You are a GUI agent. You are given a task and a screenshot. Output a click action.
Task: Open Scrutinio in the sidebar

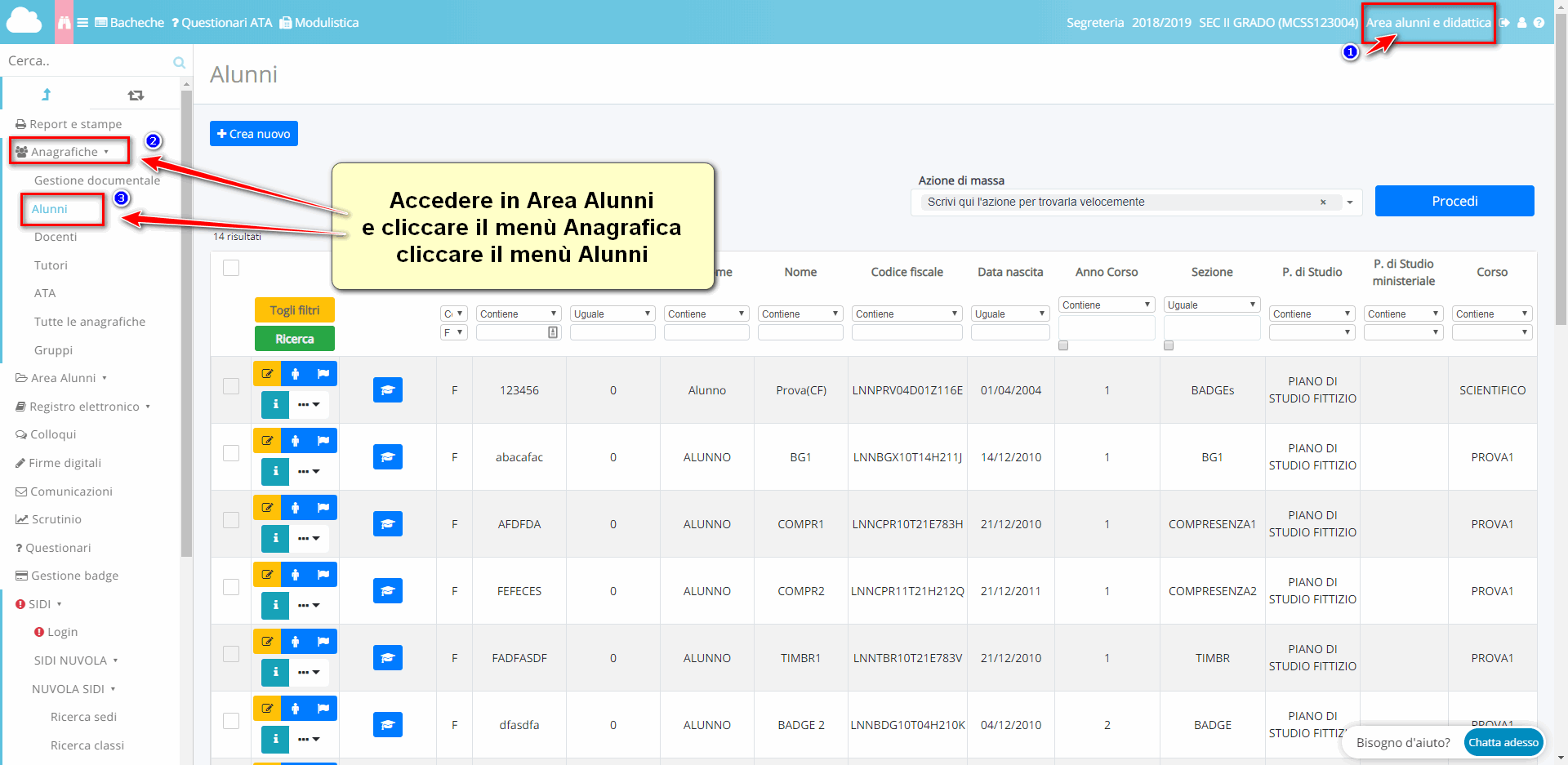(x=48, y=519)
